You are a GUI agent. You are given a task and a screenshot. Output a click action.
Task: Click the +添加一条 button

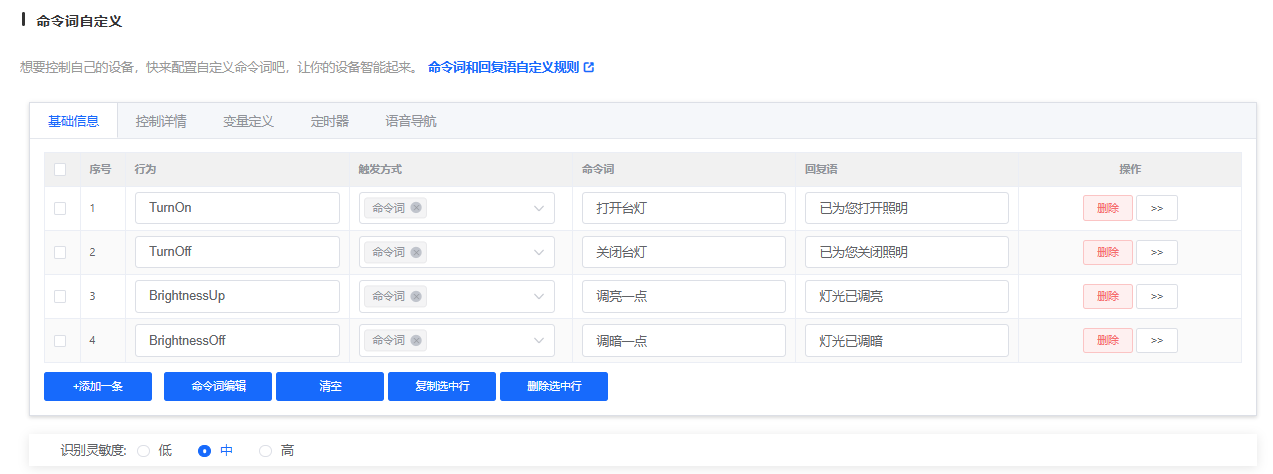coord(98,386)
